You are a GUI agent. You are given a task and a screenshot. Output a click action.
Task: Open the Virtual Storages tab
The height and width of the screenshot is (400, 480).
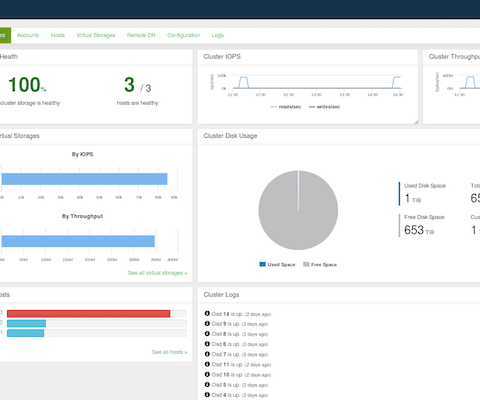click(96, 35)
